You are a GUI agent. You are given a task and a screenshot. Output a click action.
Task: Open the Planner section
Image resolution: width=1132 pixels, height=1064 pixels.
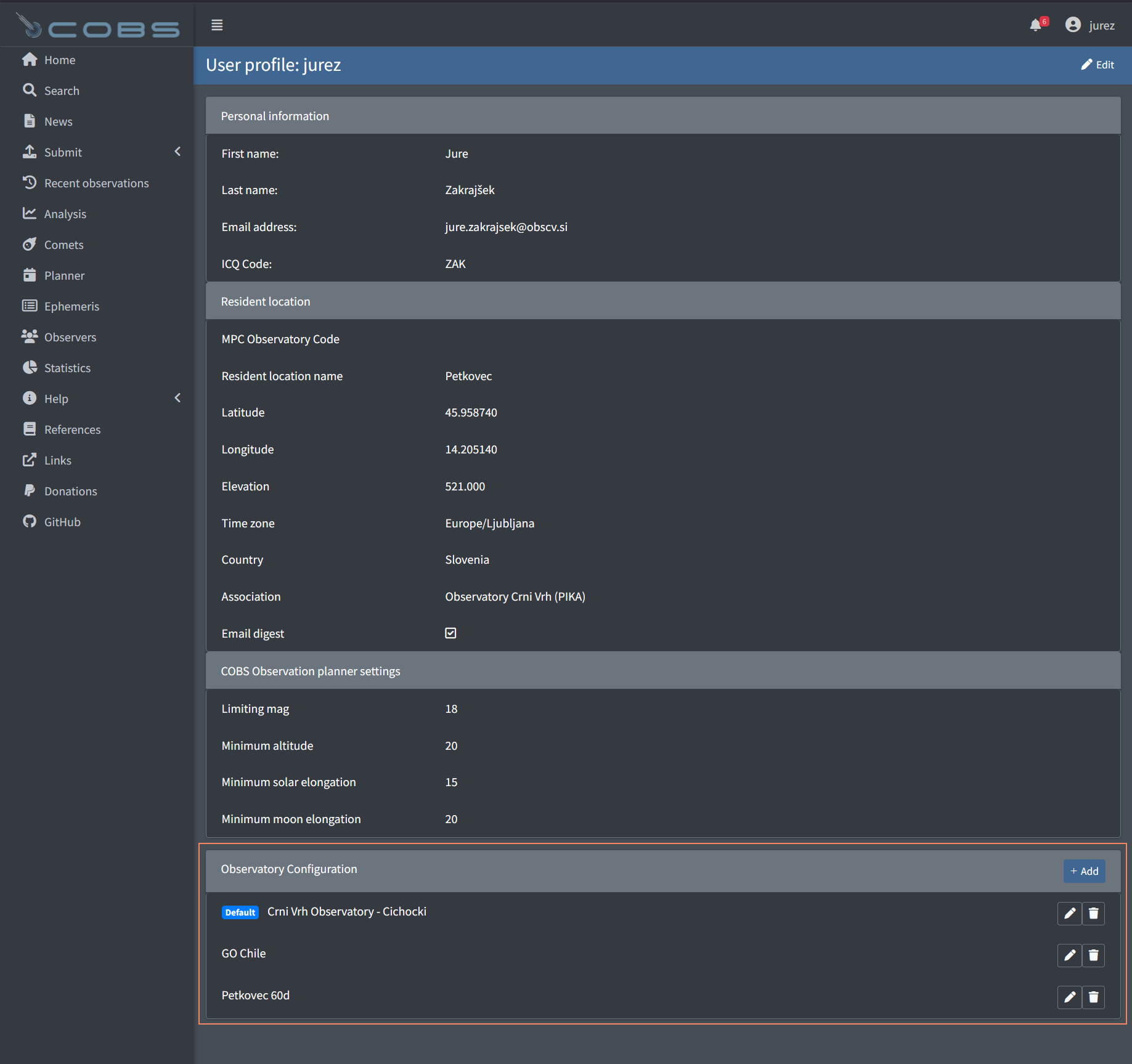(x=64, y=275)
